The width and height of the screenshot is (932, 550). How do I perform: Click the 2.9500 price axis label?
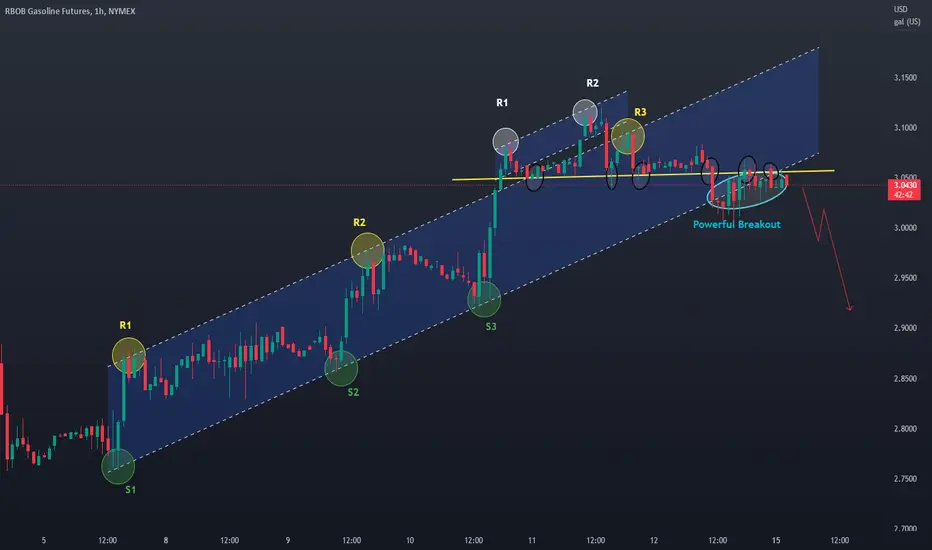tap(905, 278)
